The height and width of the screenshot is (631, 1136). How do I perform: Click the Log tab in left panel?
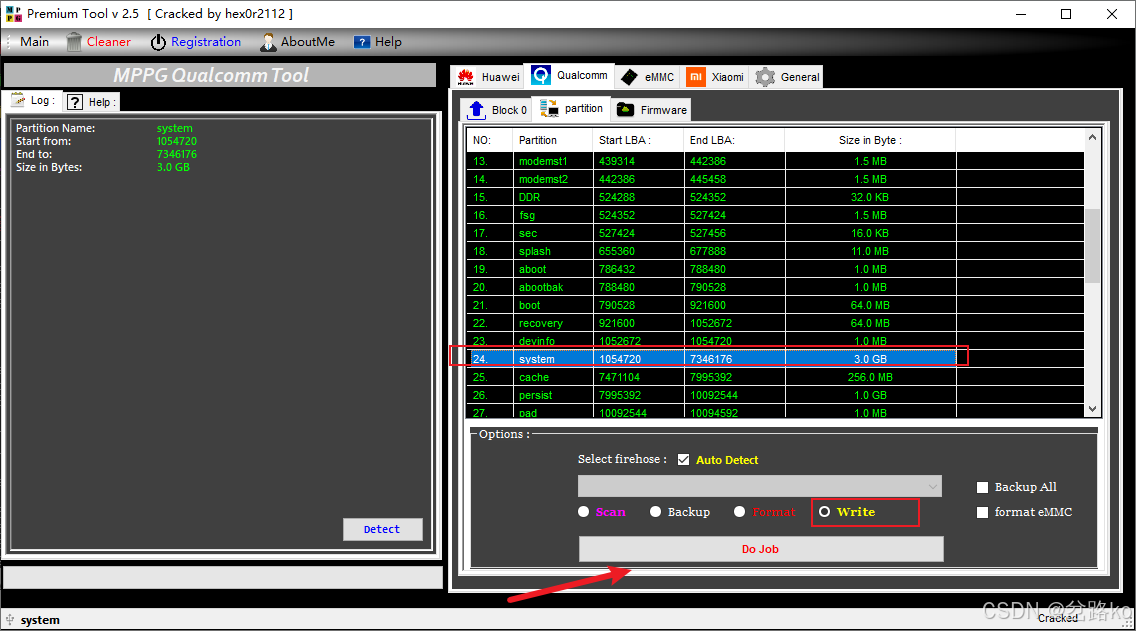(x=33, y=101)
